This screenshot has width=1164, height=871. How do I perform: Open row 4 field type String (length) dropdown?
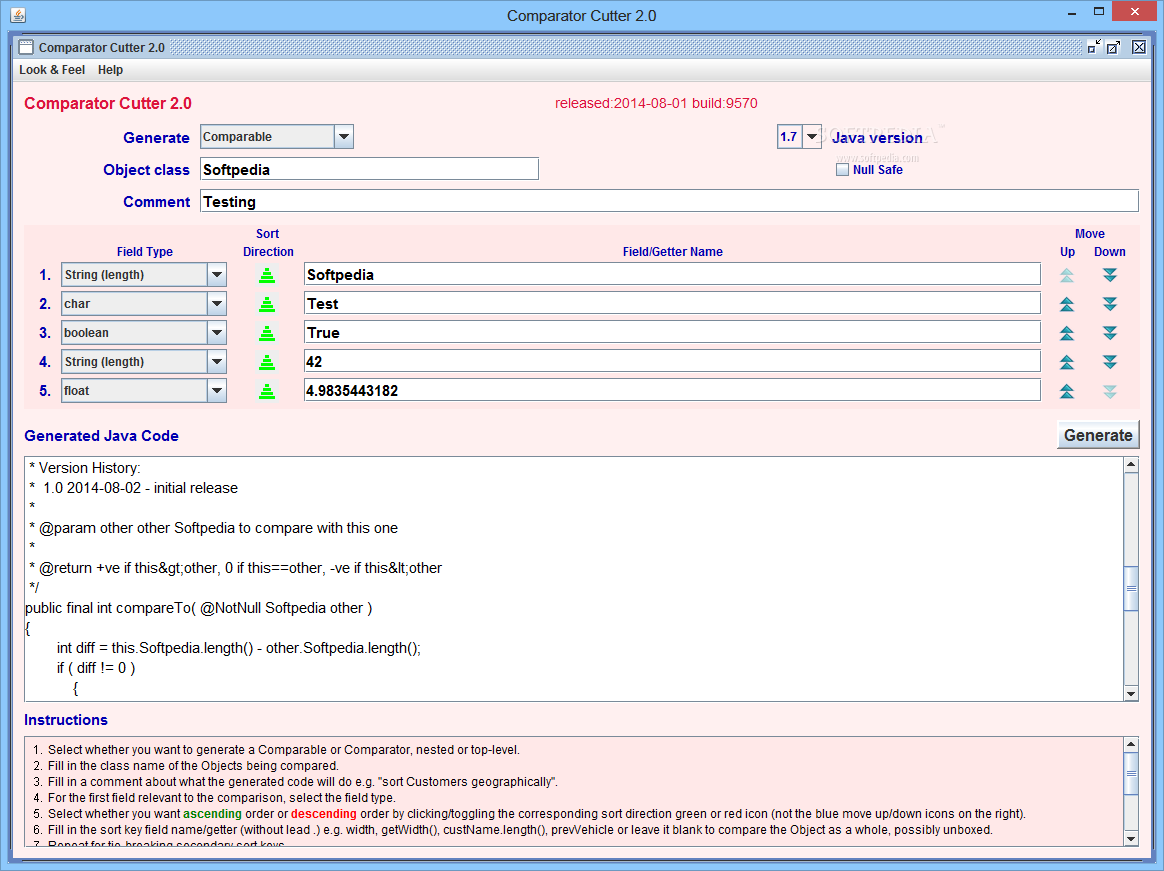(x=217, y=362)
